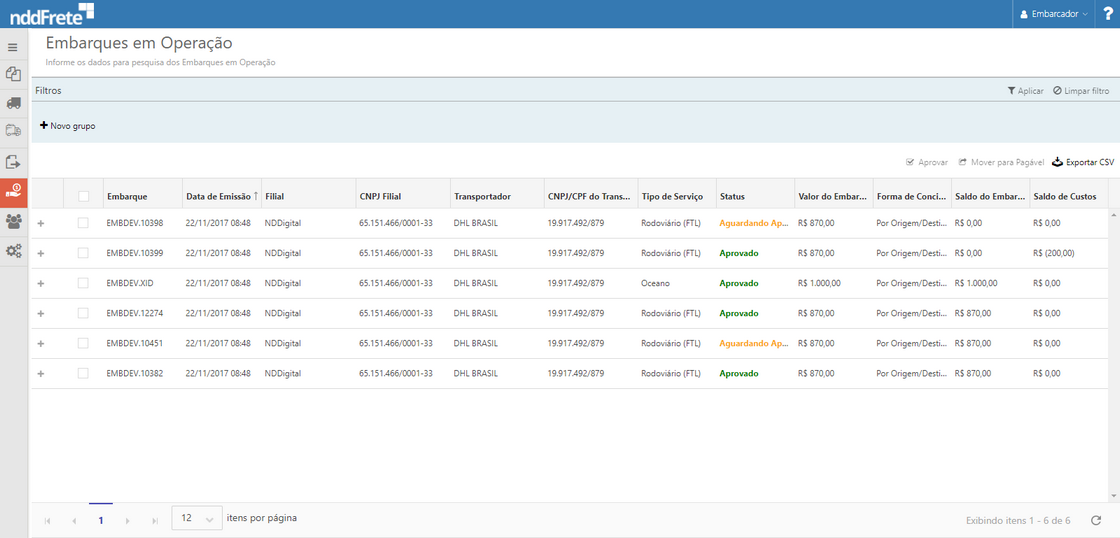Open the Embarcador user dropdown
Image resolution: width=1120 pixels, height=538 pixels.
point(1053,14)
